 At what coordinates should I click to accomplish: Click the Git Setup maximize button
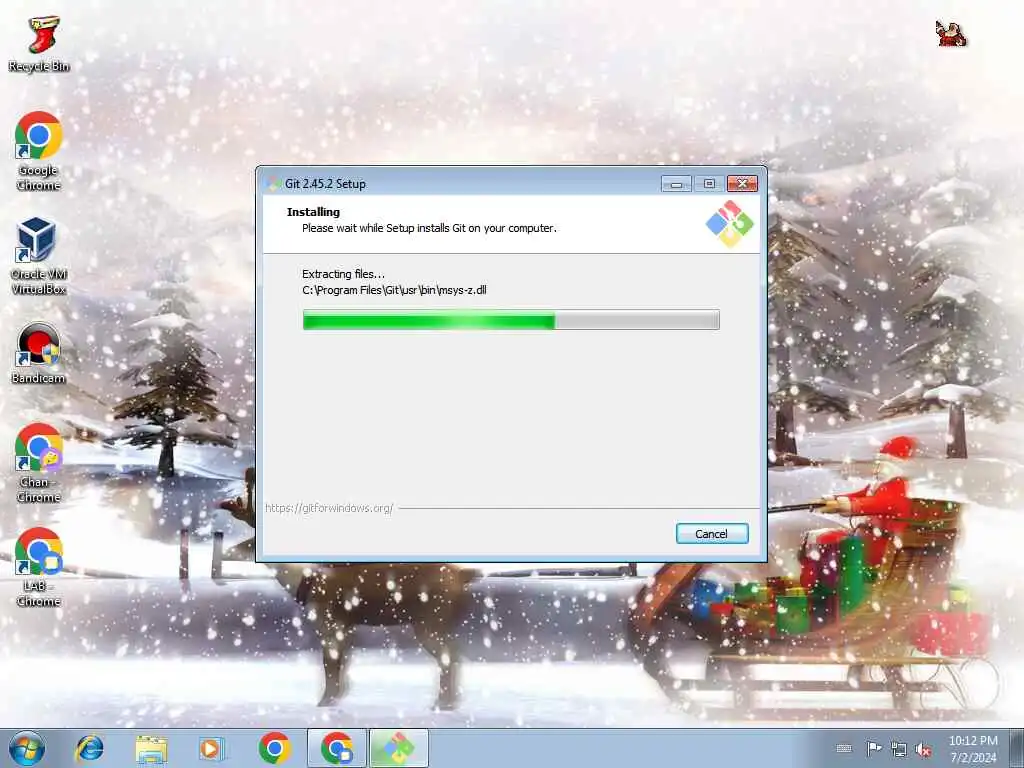709,184
